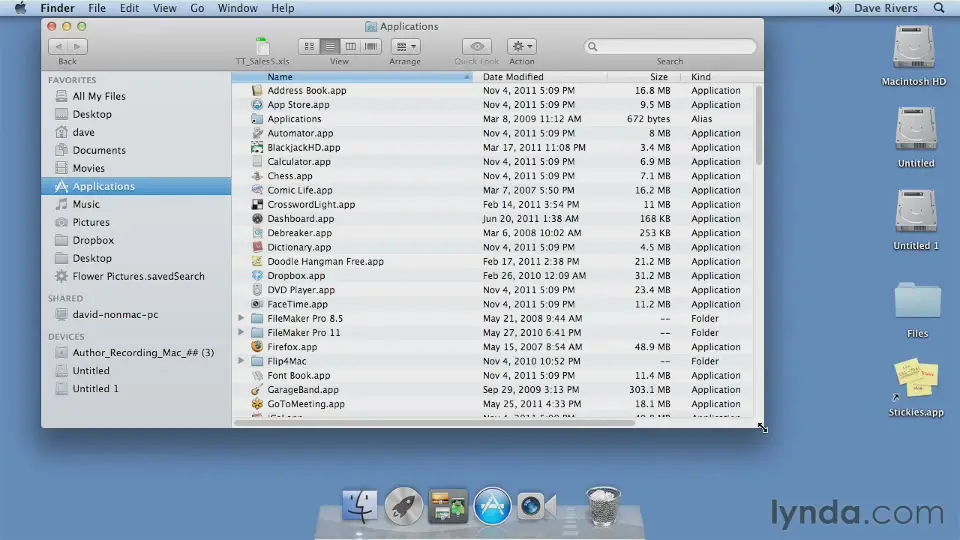The height and width of the screenshot is (540, 960).
Task: Sort by the Size column header
Action: 644,77
